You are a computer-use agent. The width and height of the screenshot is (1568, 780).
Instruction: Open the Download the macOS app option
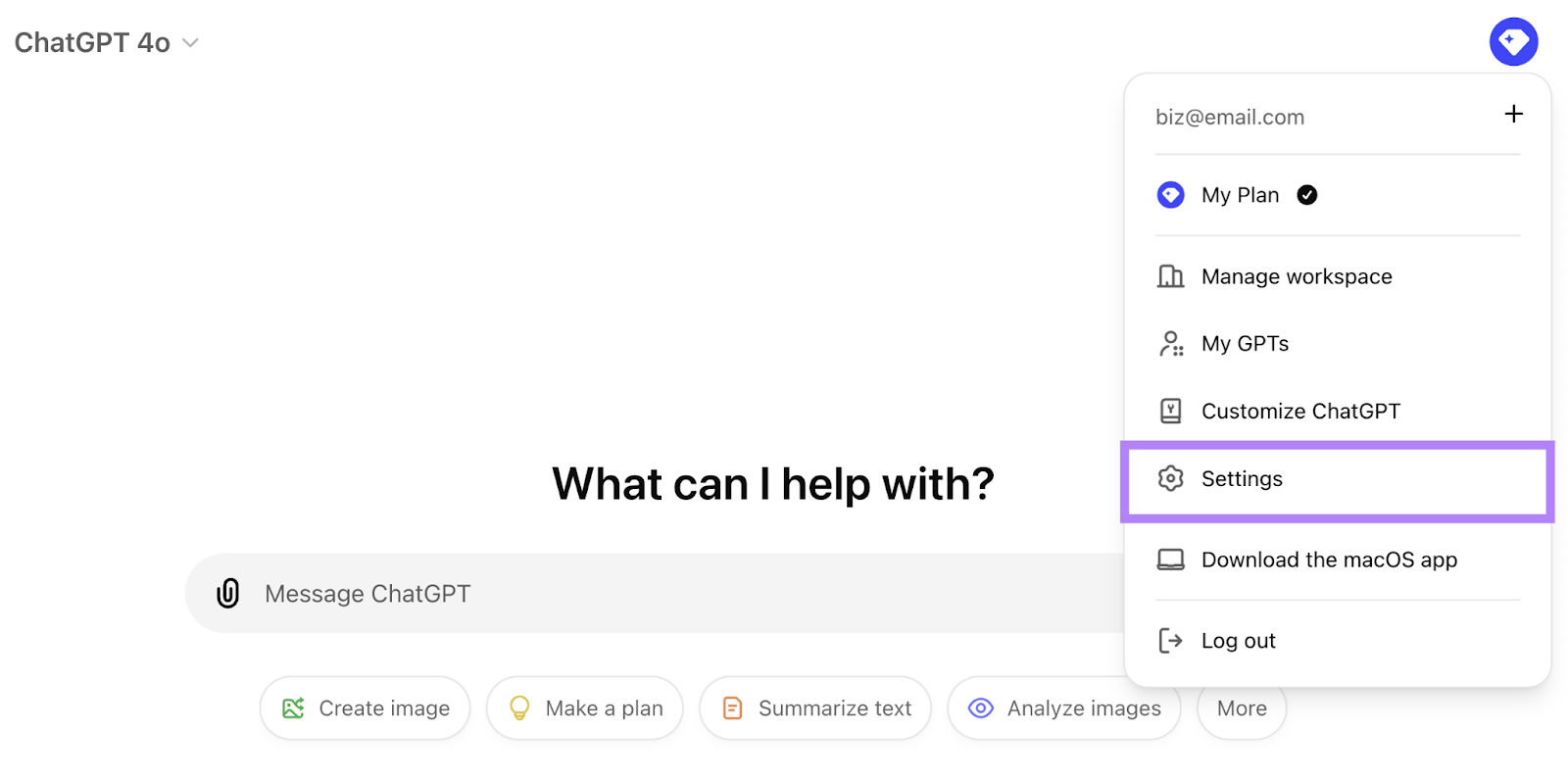point(1329,560)
